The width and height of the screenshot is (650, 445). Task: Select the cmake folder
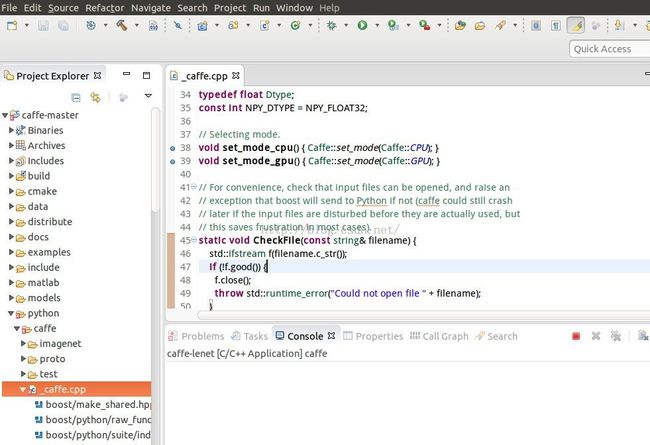tap(42, 191)
